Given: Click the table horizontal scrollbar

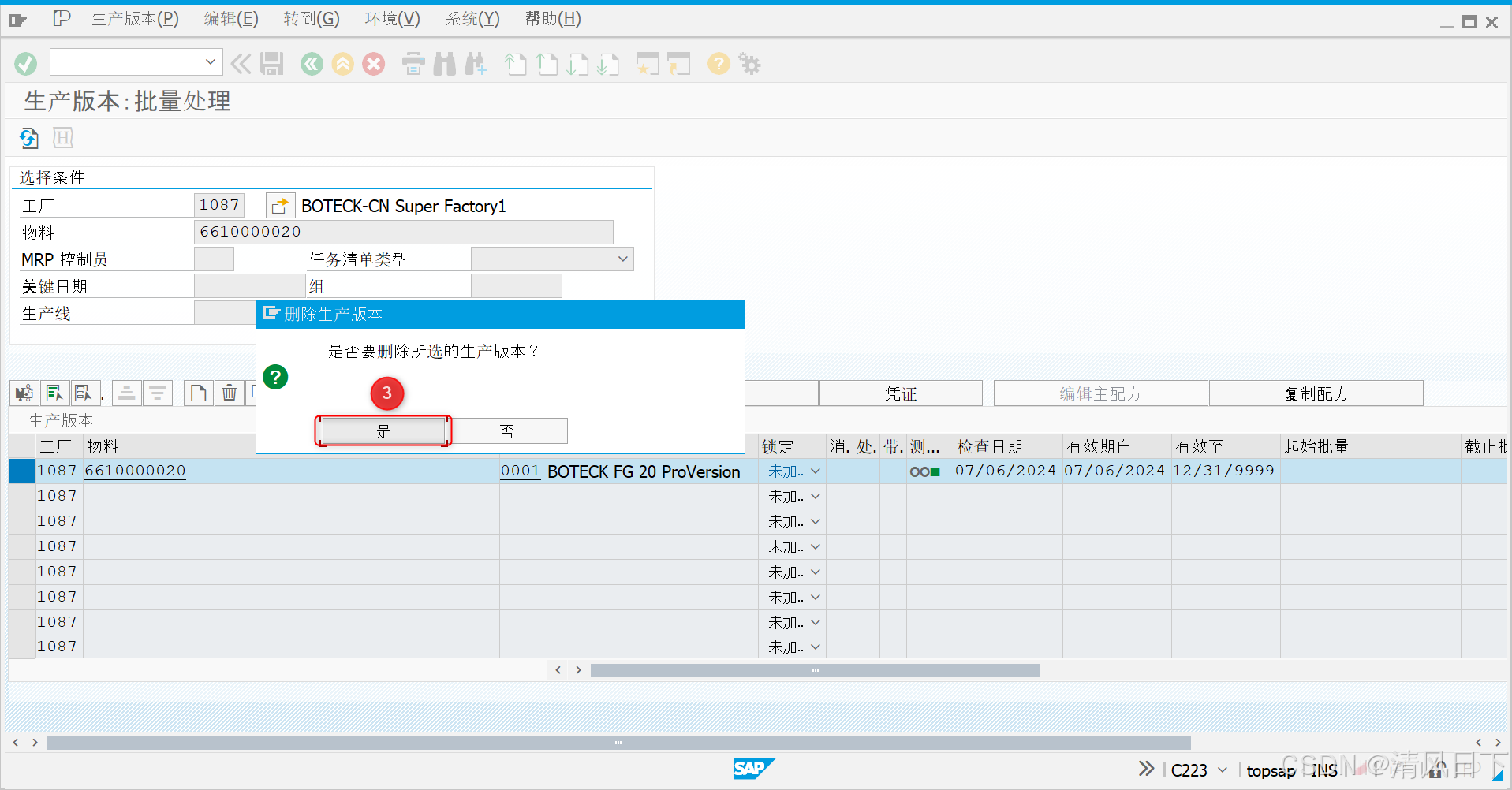Looking at the screenshot, I should coord(815,670).
